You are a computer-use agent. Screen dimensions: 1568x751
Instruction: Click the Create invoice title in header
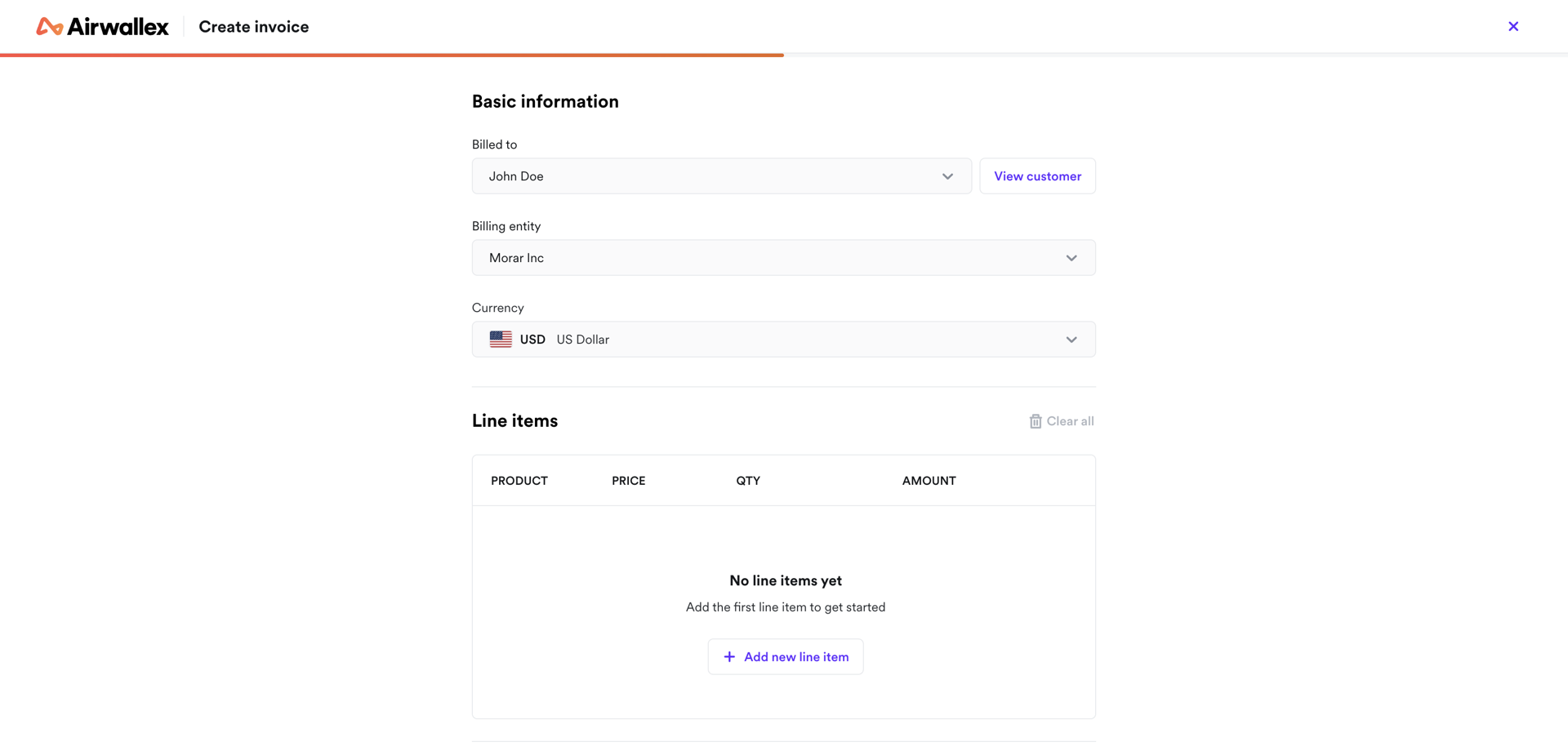[253, 26]
